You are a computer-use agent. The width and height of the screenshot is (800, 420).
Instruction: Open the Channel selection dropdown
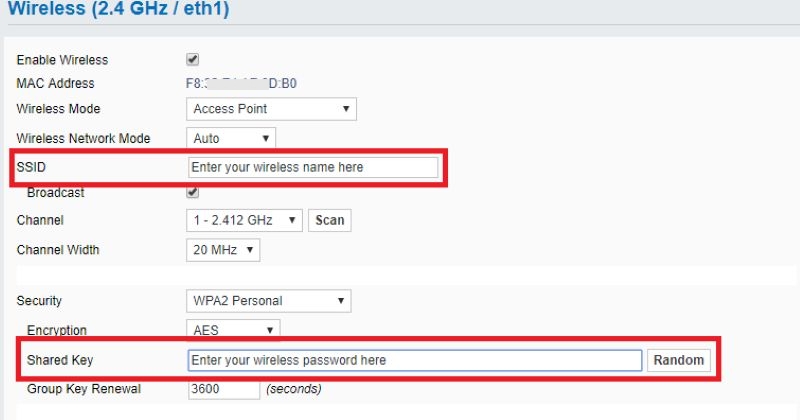click(x=244, y=220)
